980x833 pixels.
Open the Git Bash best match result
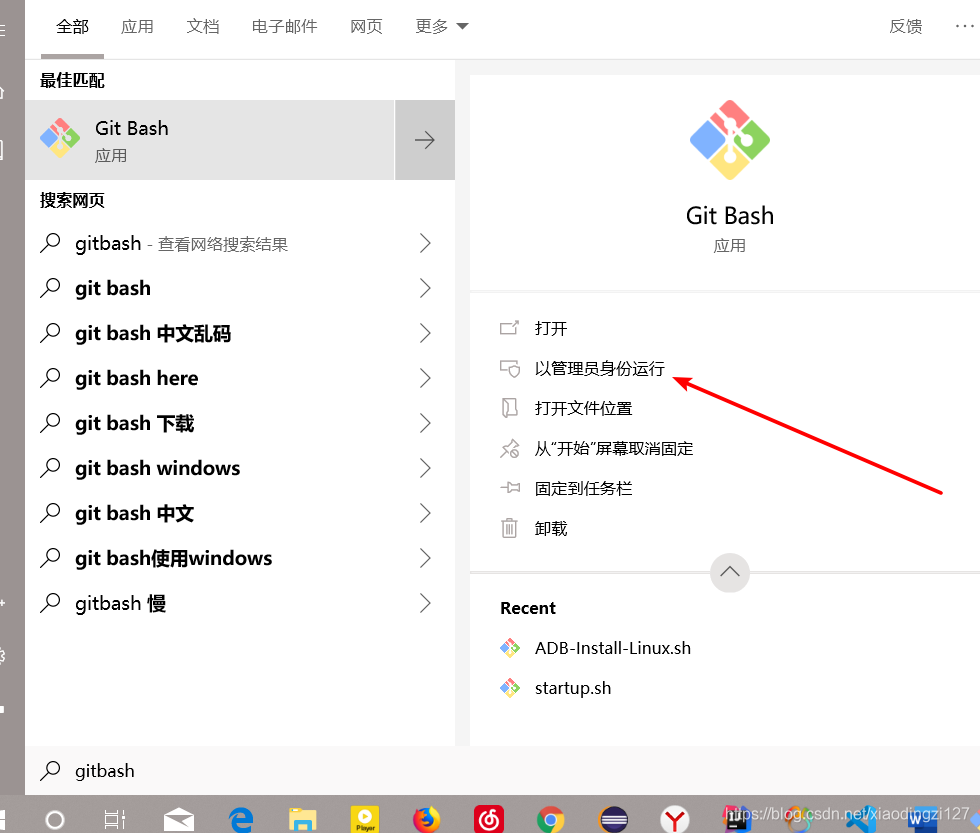coord(210,140)
